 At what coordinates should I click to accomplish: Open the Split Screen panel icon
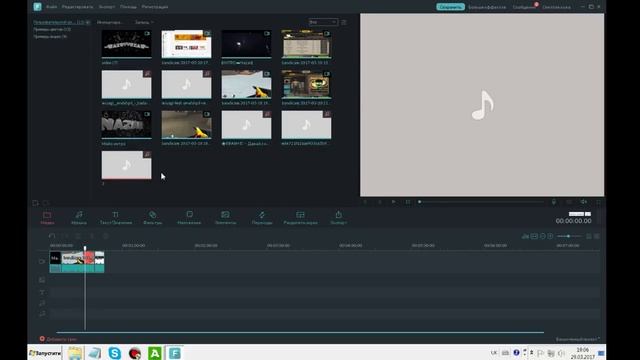[300, 215]
